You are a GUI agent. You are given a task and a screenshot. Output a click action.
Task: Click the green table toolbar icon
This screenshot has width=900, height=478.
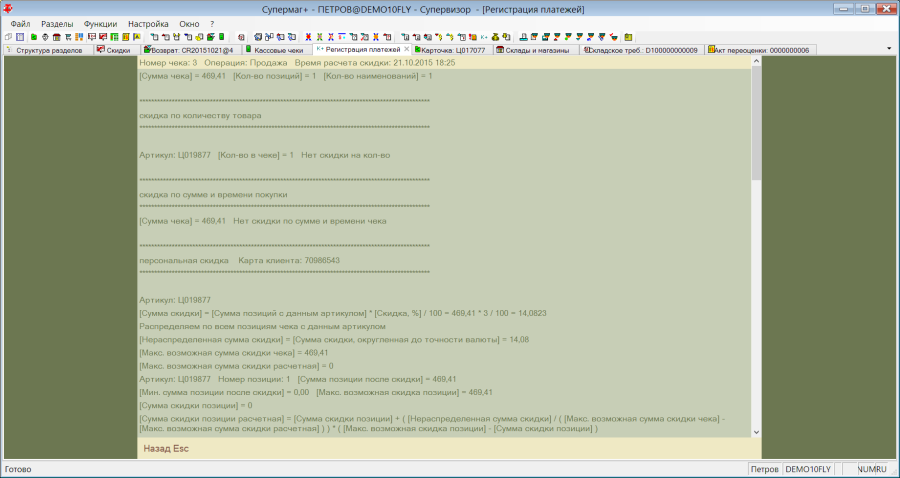[114, 37]
